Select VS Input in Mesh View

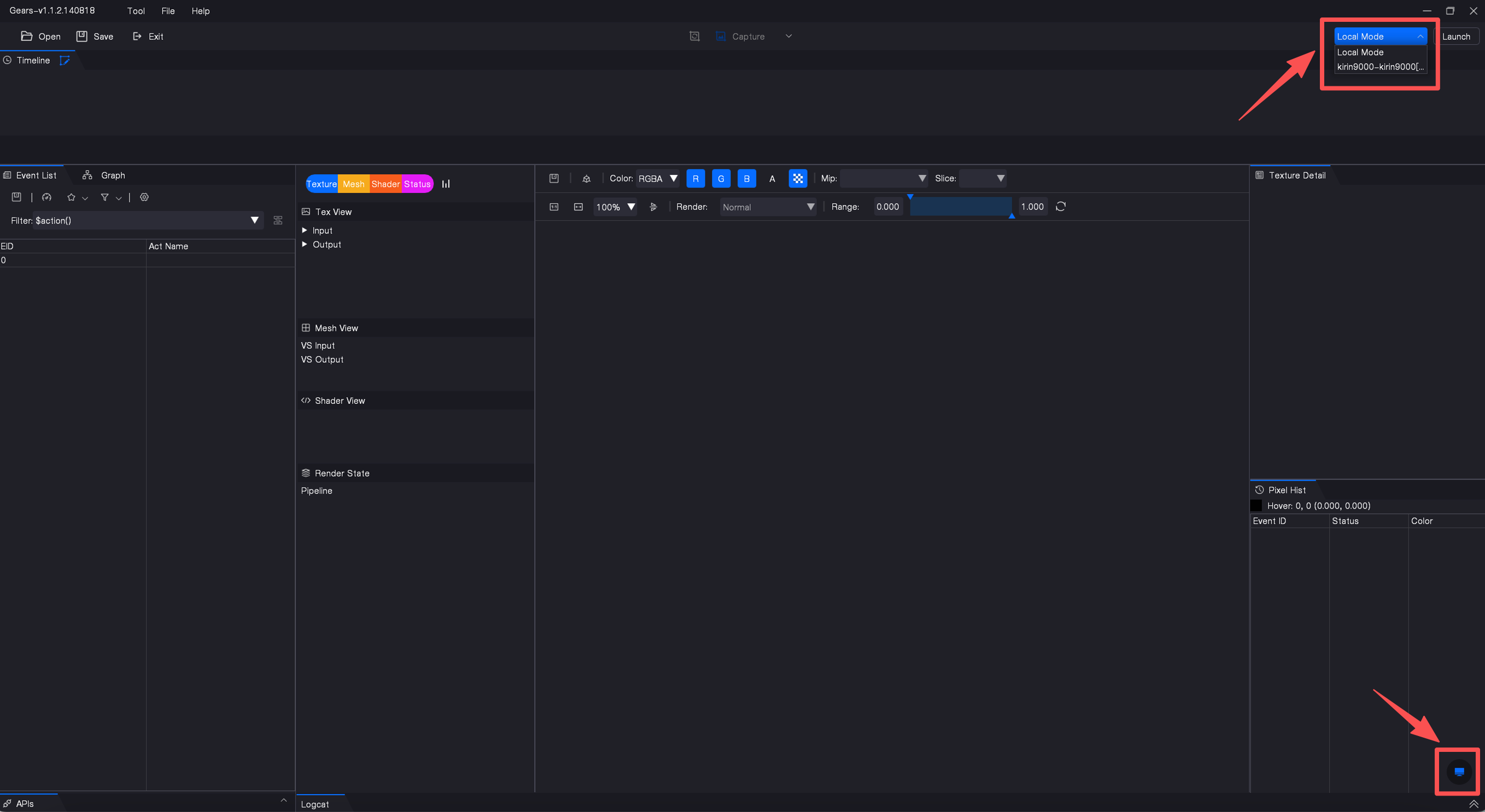(318, 345)
